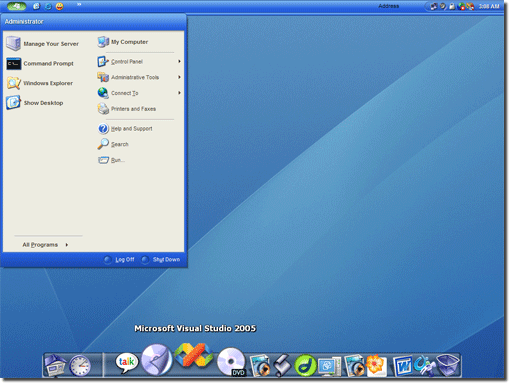The height and width of the screenshot is (384, 510).
Task: Open the dark scroll-shaped dock icon
Action: pyautogui.click(x=283, y=366)
